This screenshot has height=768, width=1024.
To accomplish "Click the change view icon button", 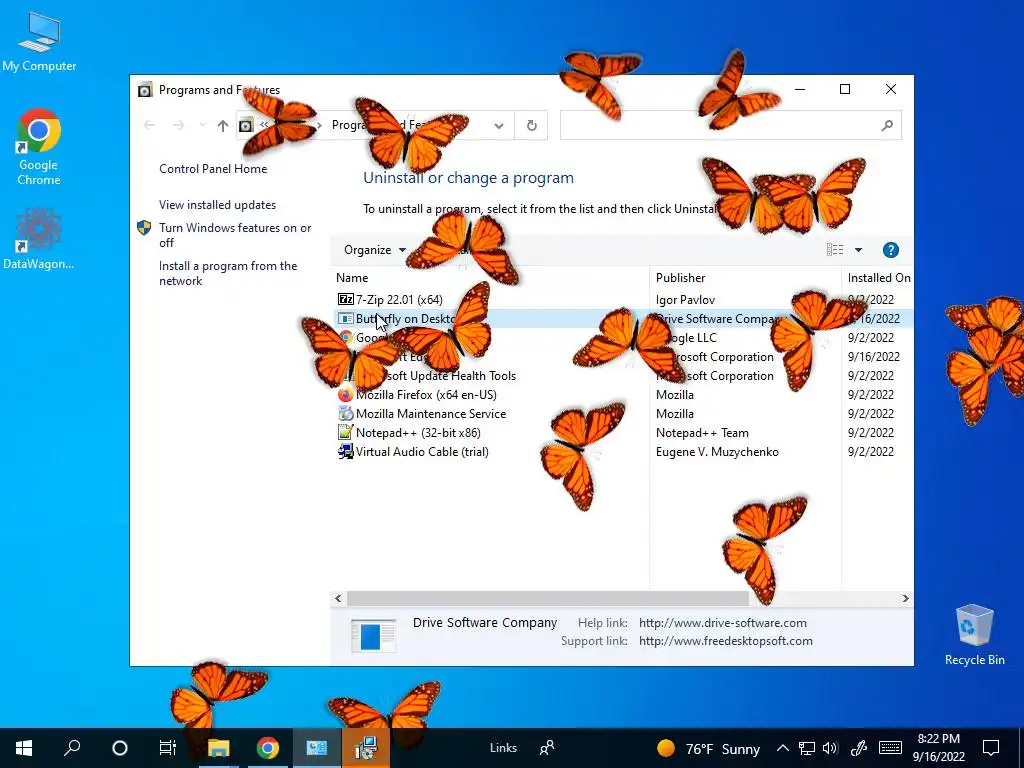I will (835, 250).
